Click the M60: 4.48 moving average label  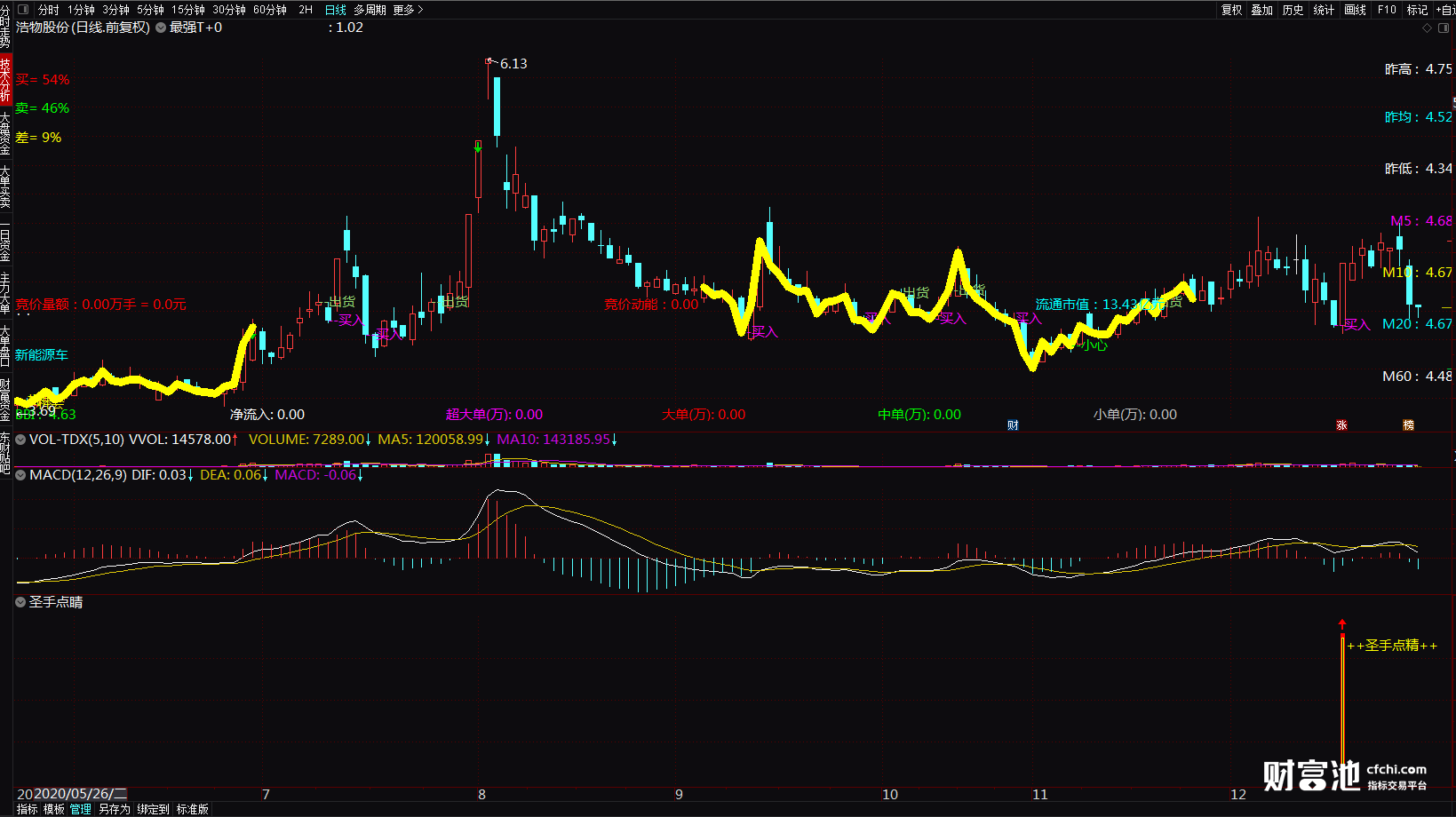tap(1418, 377)
